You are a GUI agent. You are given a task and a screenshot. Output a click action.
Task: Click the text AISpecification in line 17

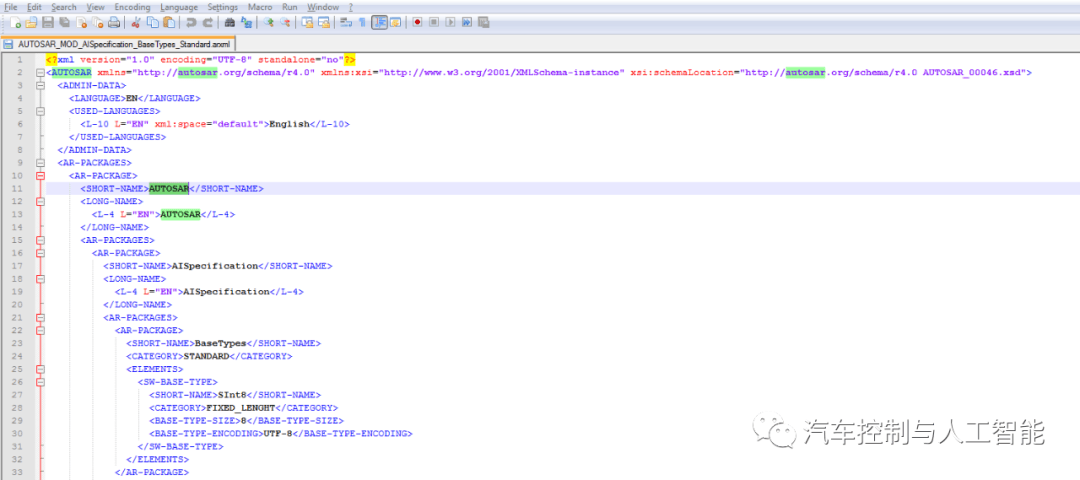click(215, 266)
